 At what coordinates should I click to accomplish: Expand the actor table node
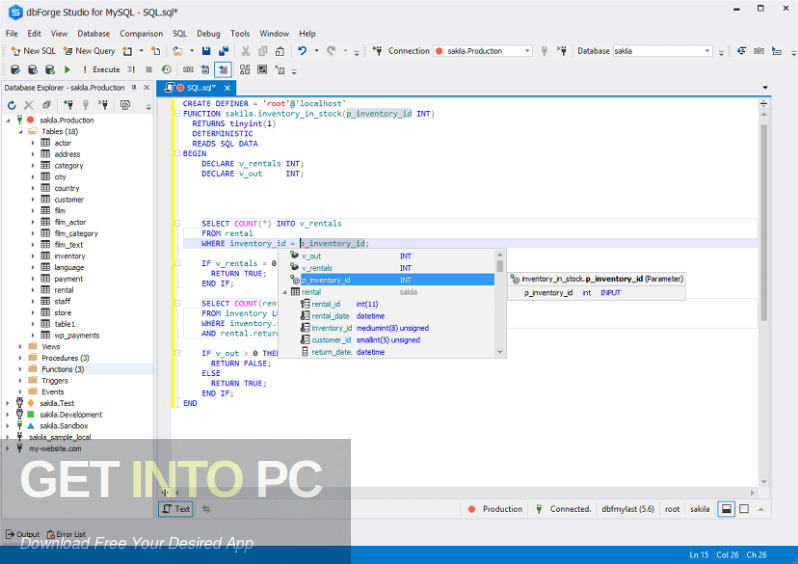(x=33, y=143)
